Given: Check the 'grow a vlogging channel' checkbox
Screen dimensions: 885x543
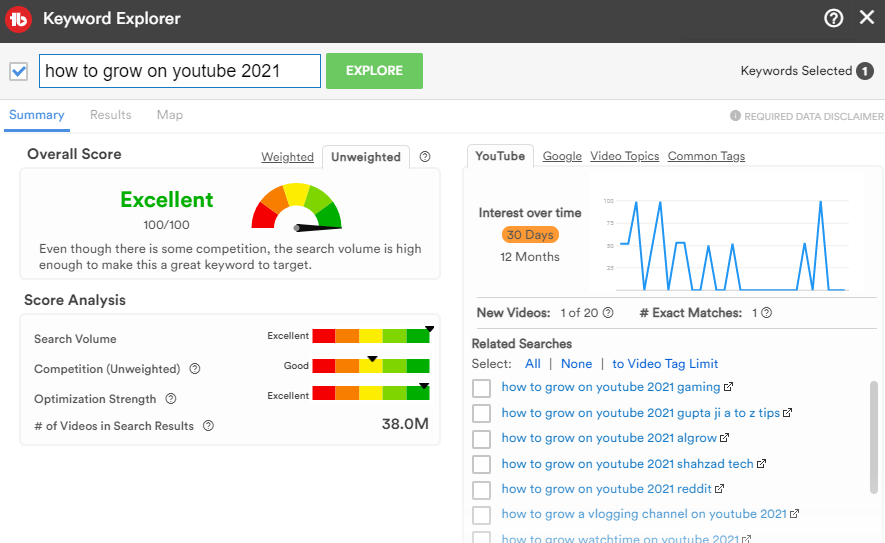Looking at the screenshot, I should tap(481, 515).
